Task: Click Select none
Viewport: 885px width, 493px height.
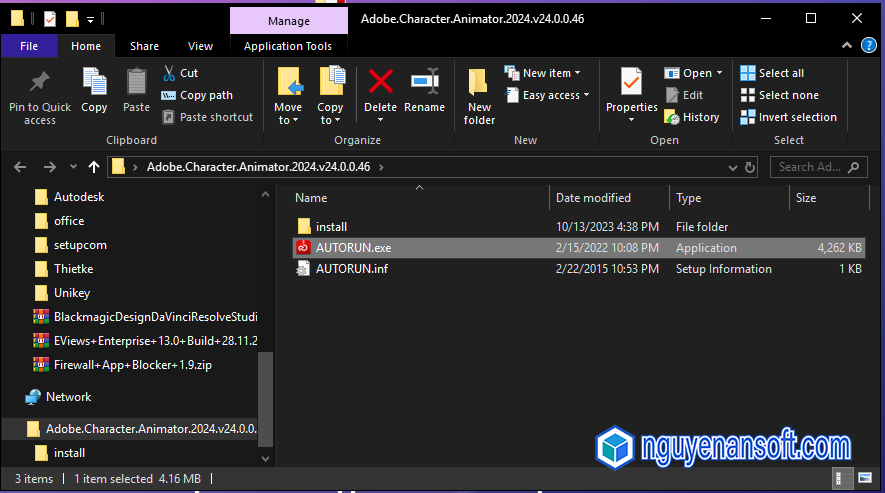Action: [x=779, y=95]
